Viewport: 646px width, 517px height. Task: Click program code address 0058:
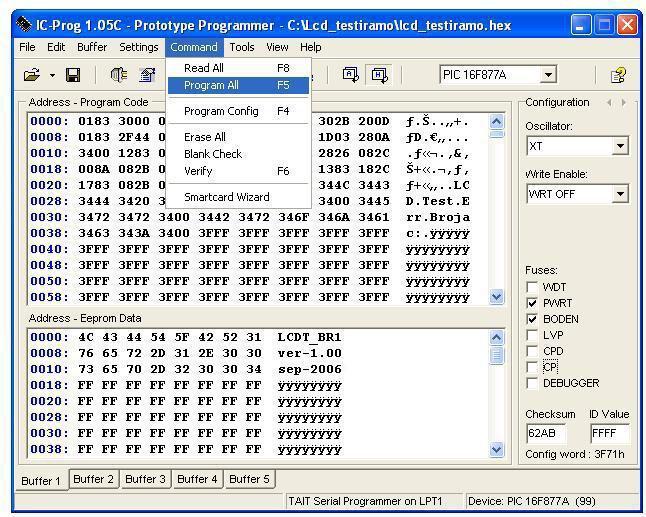(49, 297)
